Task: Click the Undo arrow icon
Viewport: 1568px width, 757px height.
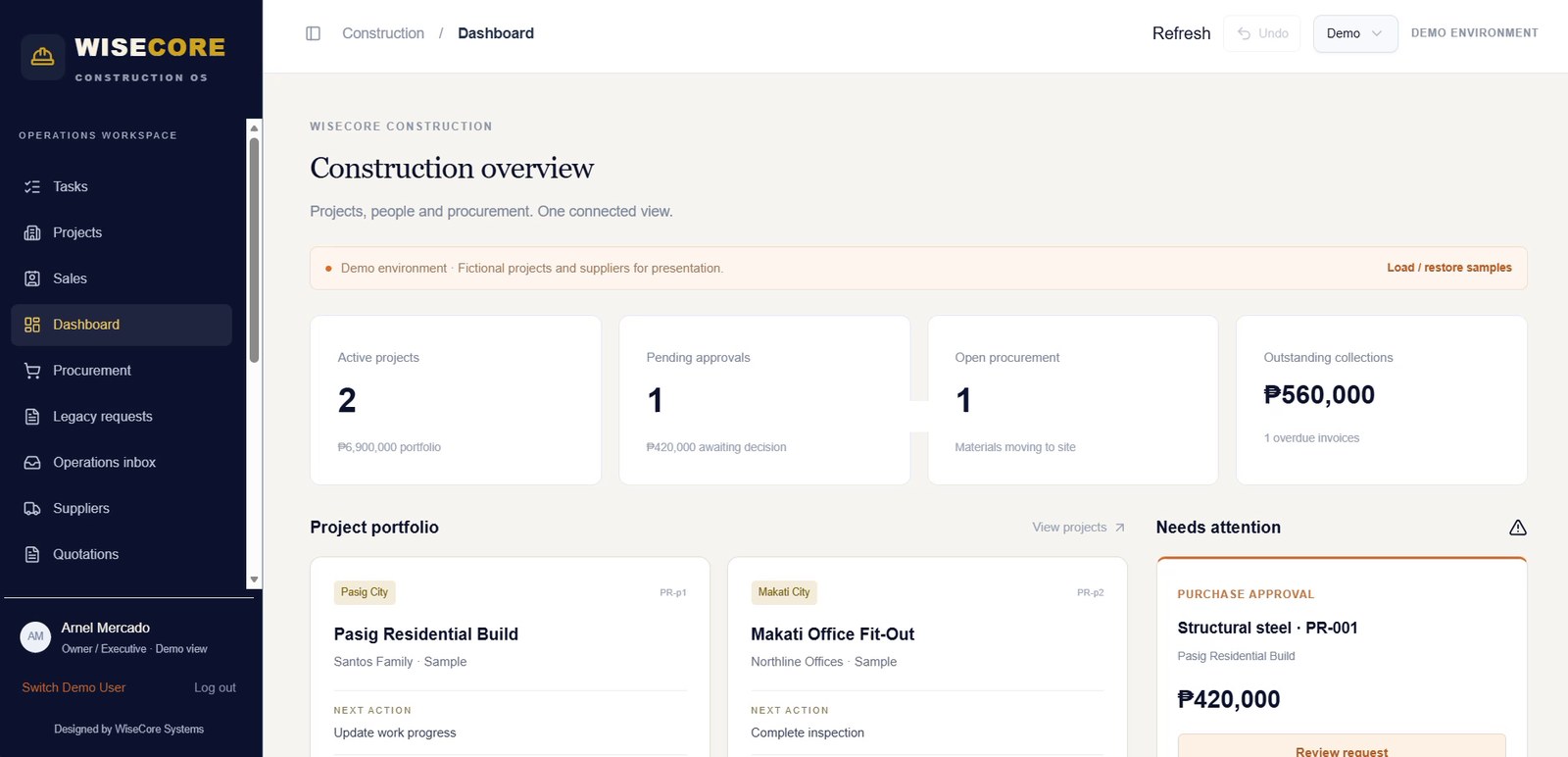Action: coord(1244,33)
